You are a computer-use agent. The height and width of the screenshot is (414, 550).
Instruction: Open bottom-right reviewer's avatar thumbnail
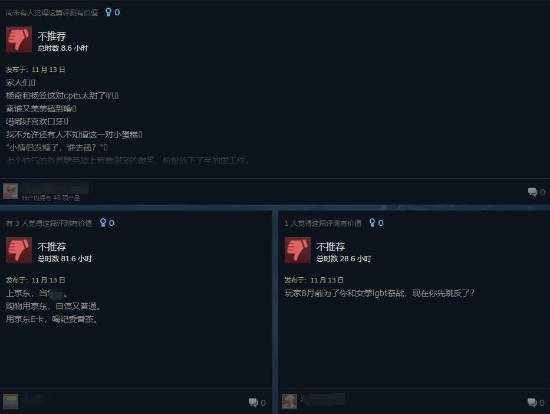pos(289,401)
